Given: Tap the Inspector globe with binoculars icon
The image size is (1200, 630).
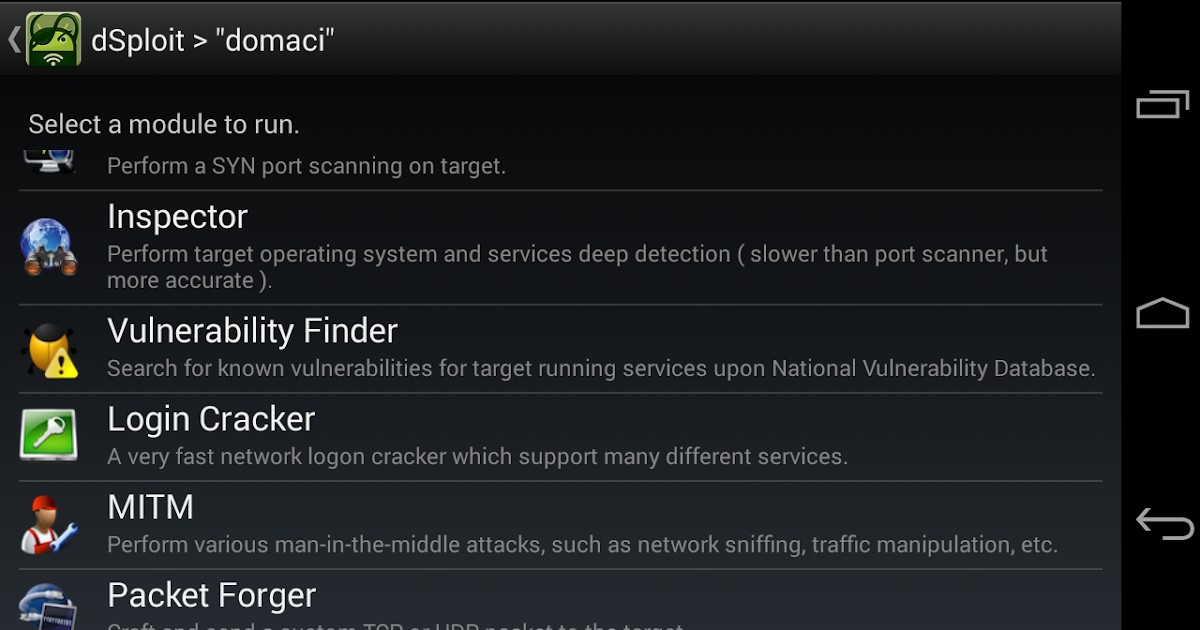Looking at the screenshot, I should coord(48,247).
